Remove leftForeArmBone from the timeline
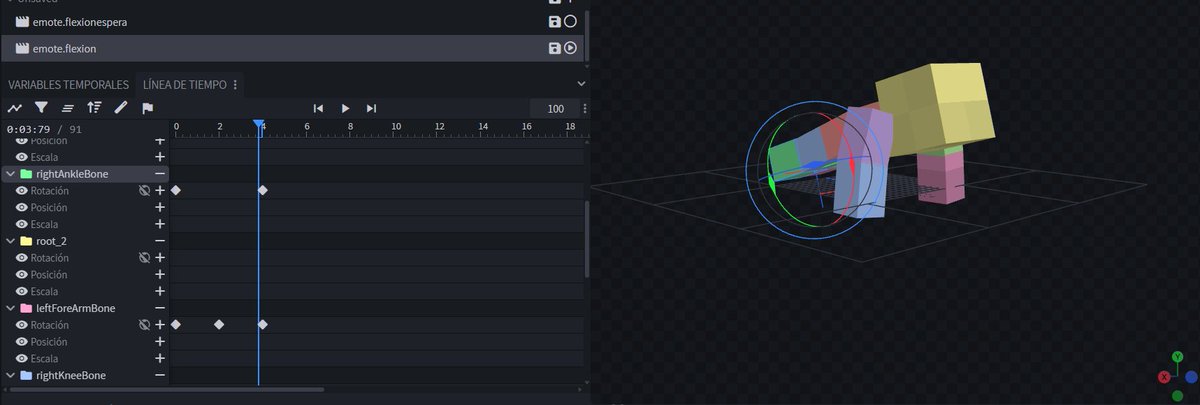This screenshot has width=1200, height=405. [x=160, y=308]
